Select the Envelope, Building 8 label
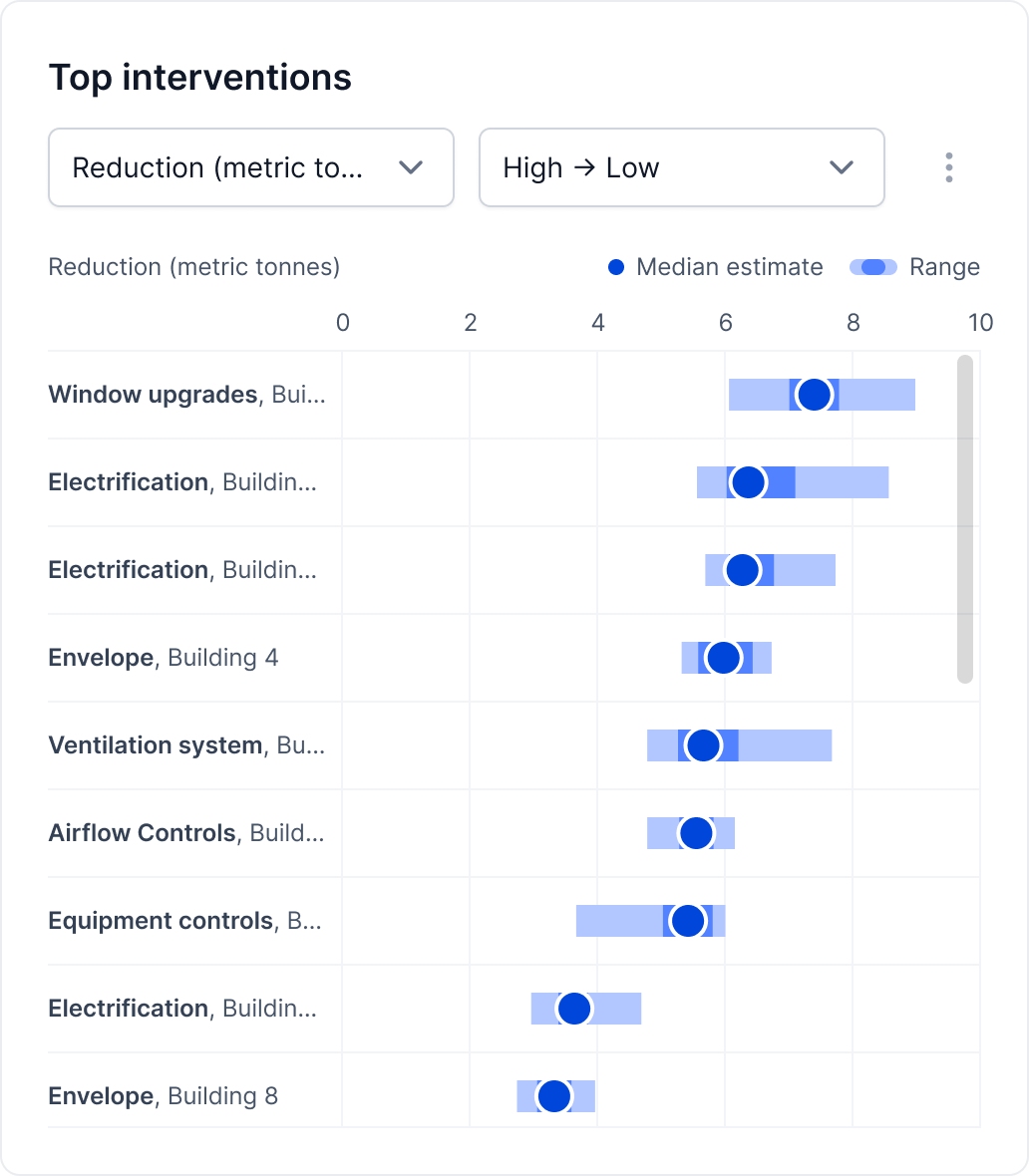 [x=164, y=1096]
